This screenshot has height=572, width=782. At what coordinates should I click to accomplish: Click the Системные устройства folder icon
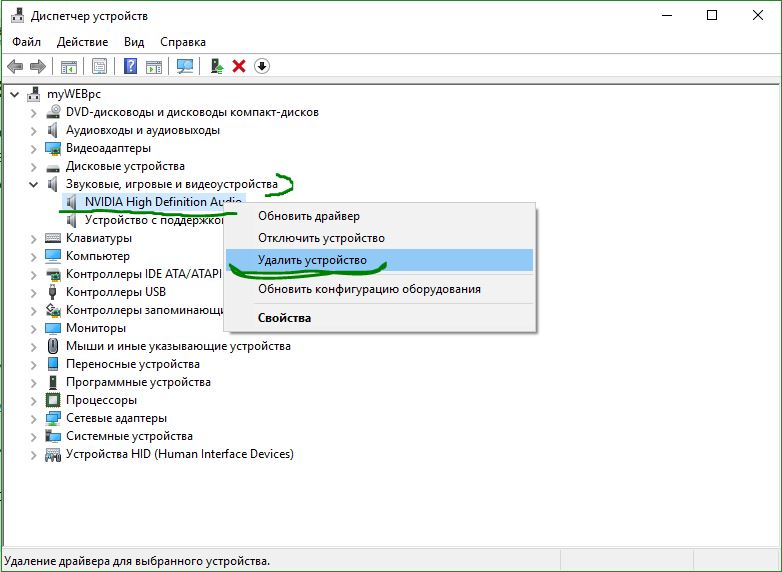point(53,436)
